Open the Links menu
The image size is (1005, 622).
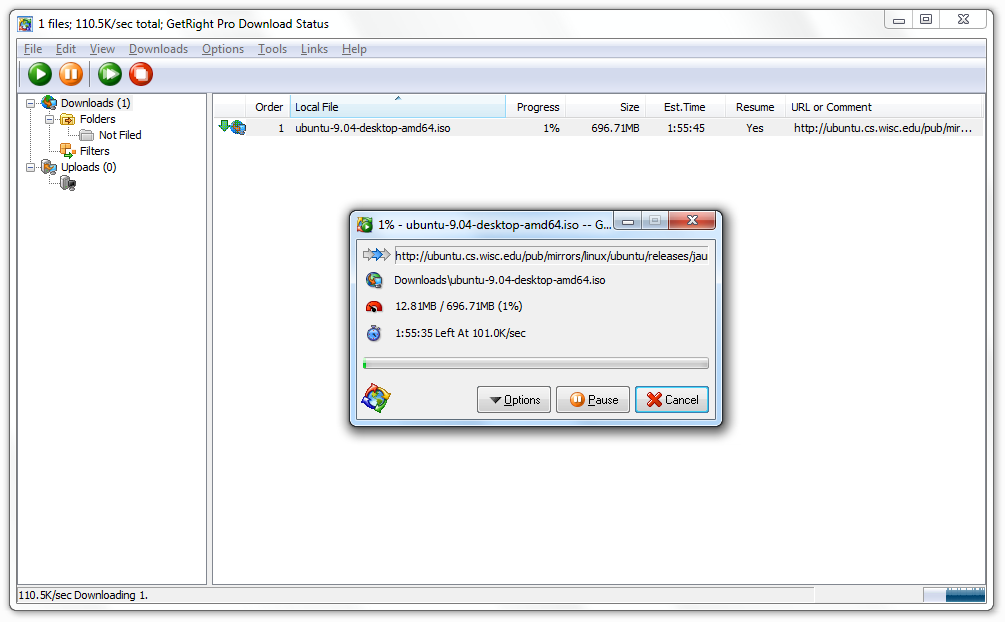314,49
